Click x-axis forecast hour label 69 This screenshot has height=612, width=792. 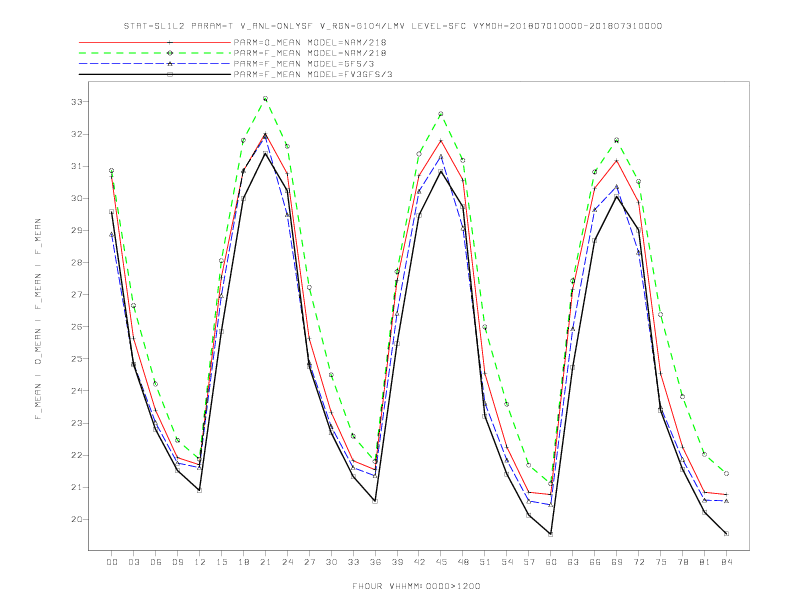(x=617, y=562)
